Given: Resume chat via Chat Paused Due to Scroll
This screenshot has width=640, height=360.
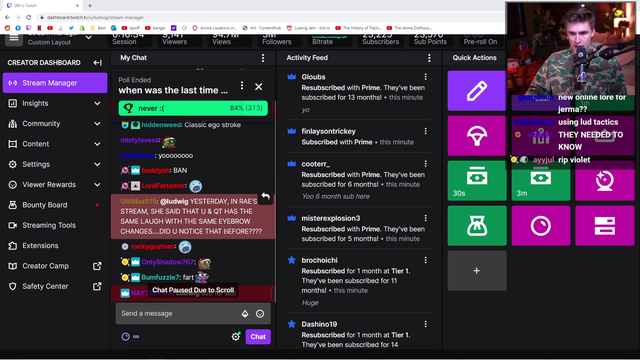Looking at the screenshot, I should pyautogui.click(x=193, y=290).
